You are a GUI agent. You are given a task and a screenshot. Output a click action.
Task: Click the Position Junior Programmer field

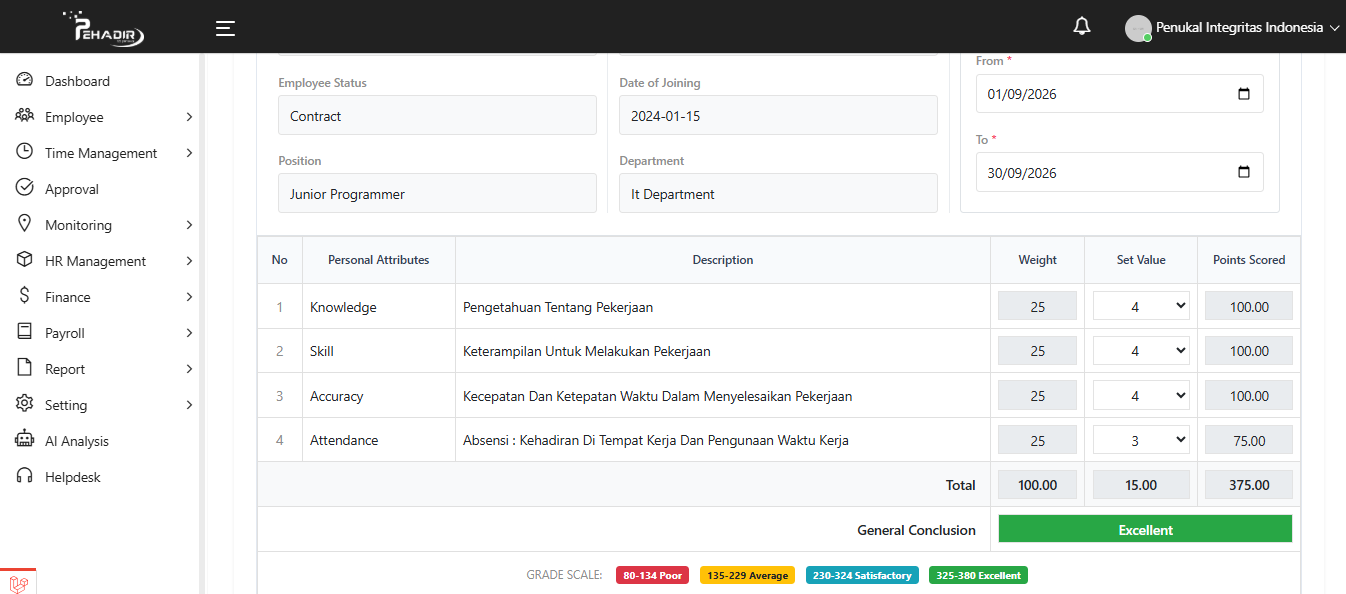point(437,194)
